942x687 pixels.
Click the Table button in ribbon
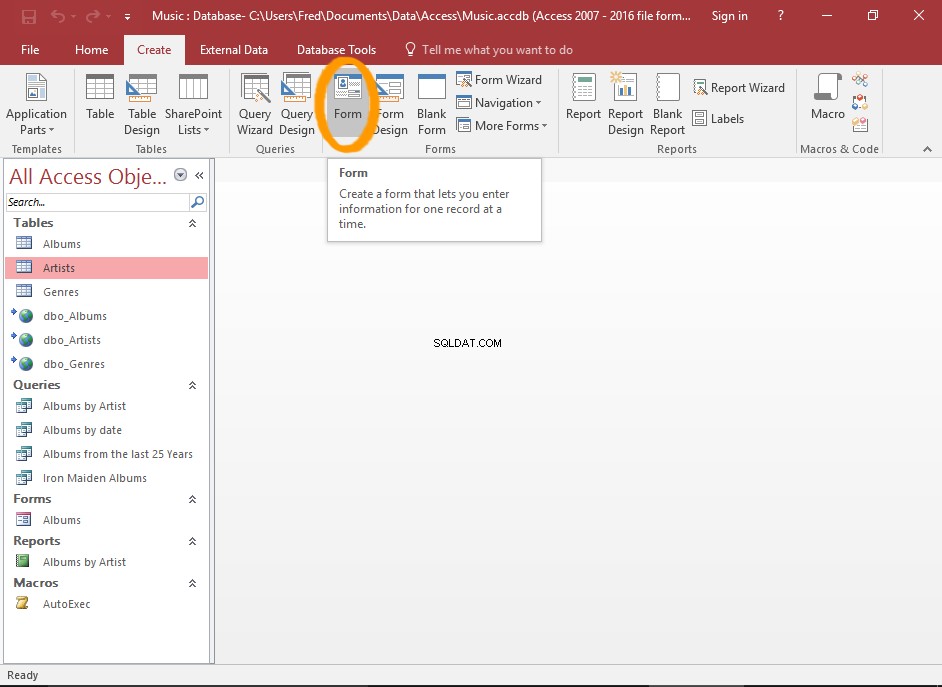pyautogui.click(x=100, y=97)
